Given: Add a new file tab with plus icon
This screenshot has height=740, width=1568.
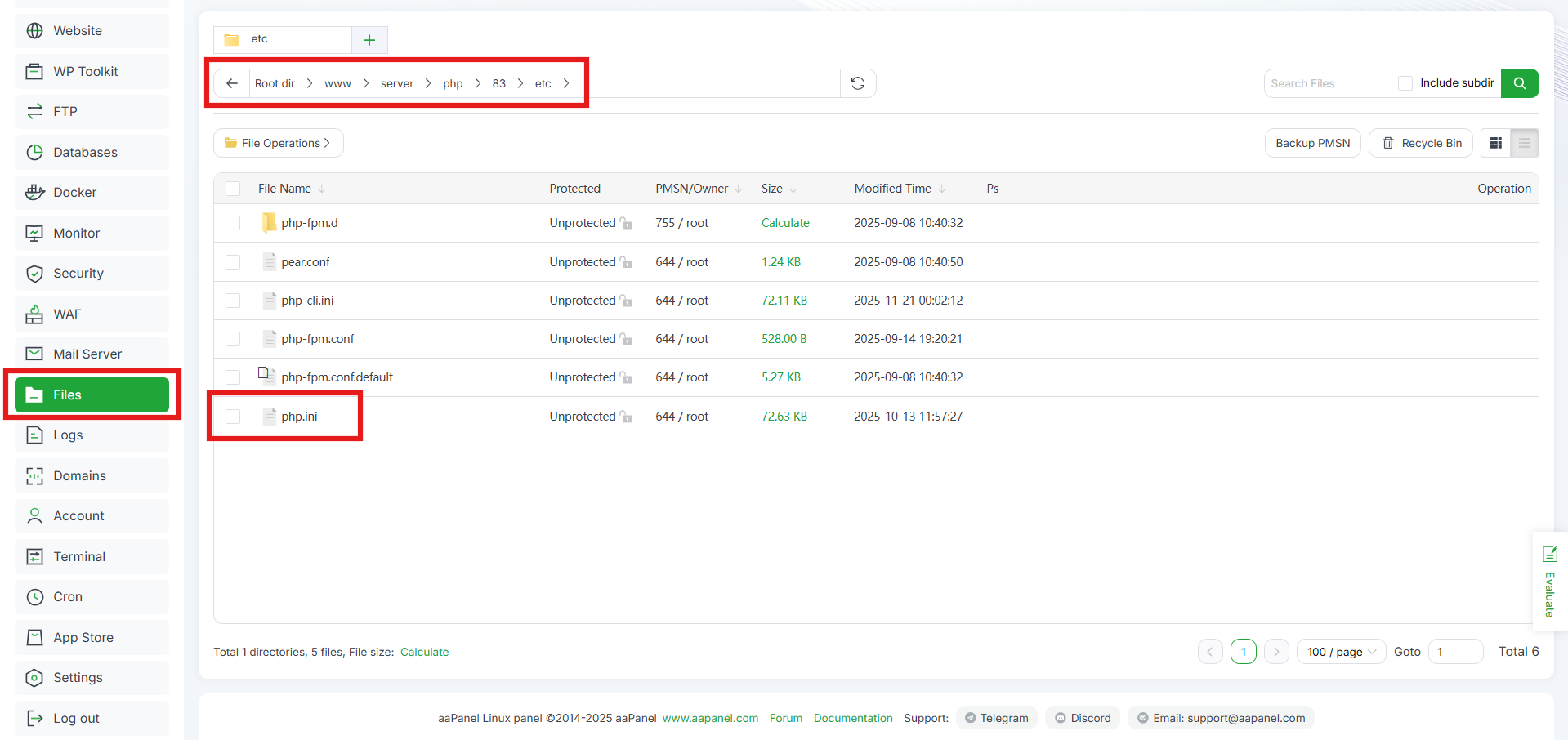Looking at the screenshot, I should coord(369,40).
